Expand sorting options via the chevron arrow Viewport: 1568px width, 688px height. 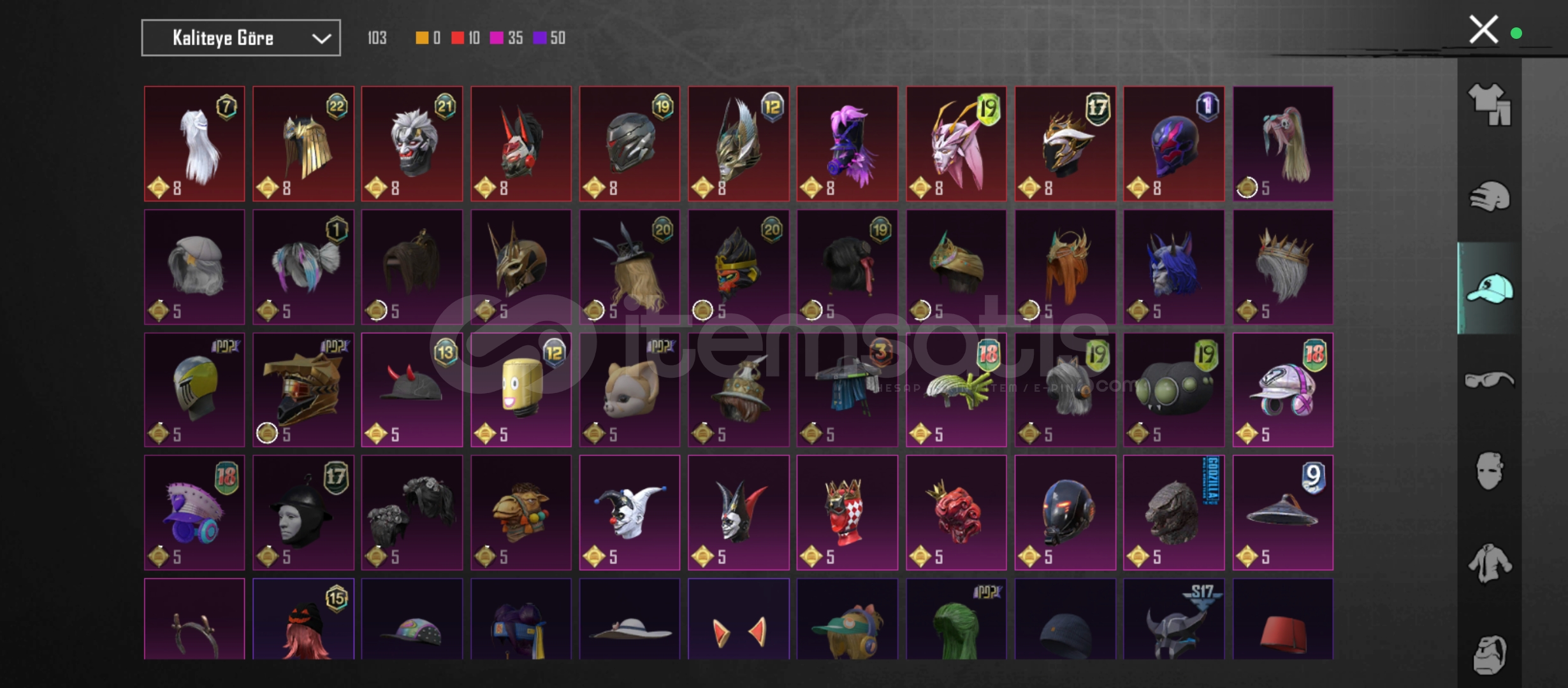(321, 39)
